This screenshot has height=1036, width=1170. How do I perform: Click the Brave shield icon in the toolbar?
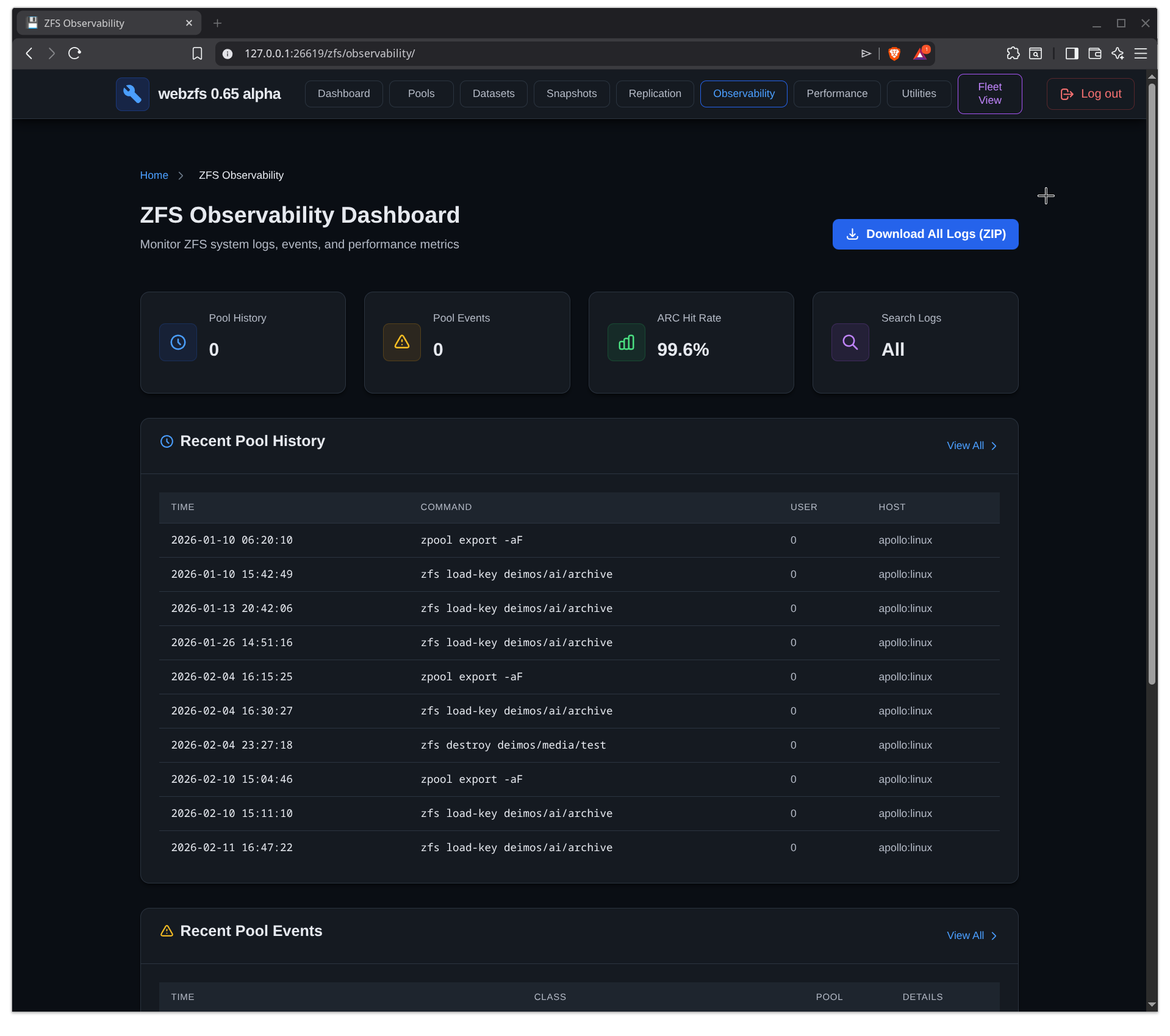[x=894, y=54]
